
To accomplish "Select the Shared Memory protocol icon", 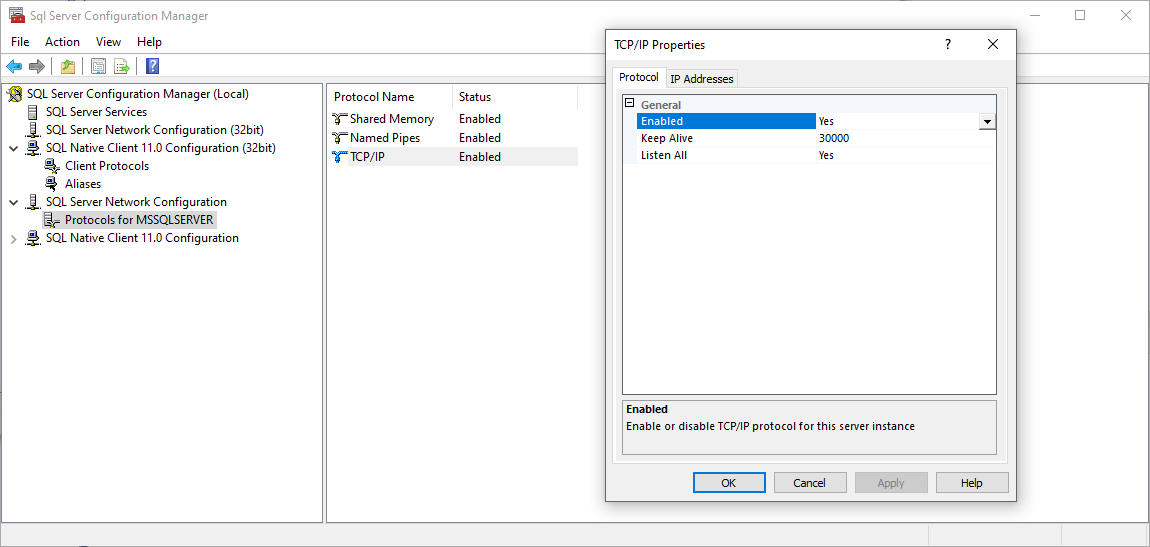I will pos(340,119).
